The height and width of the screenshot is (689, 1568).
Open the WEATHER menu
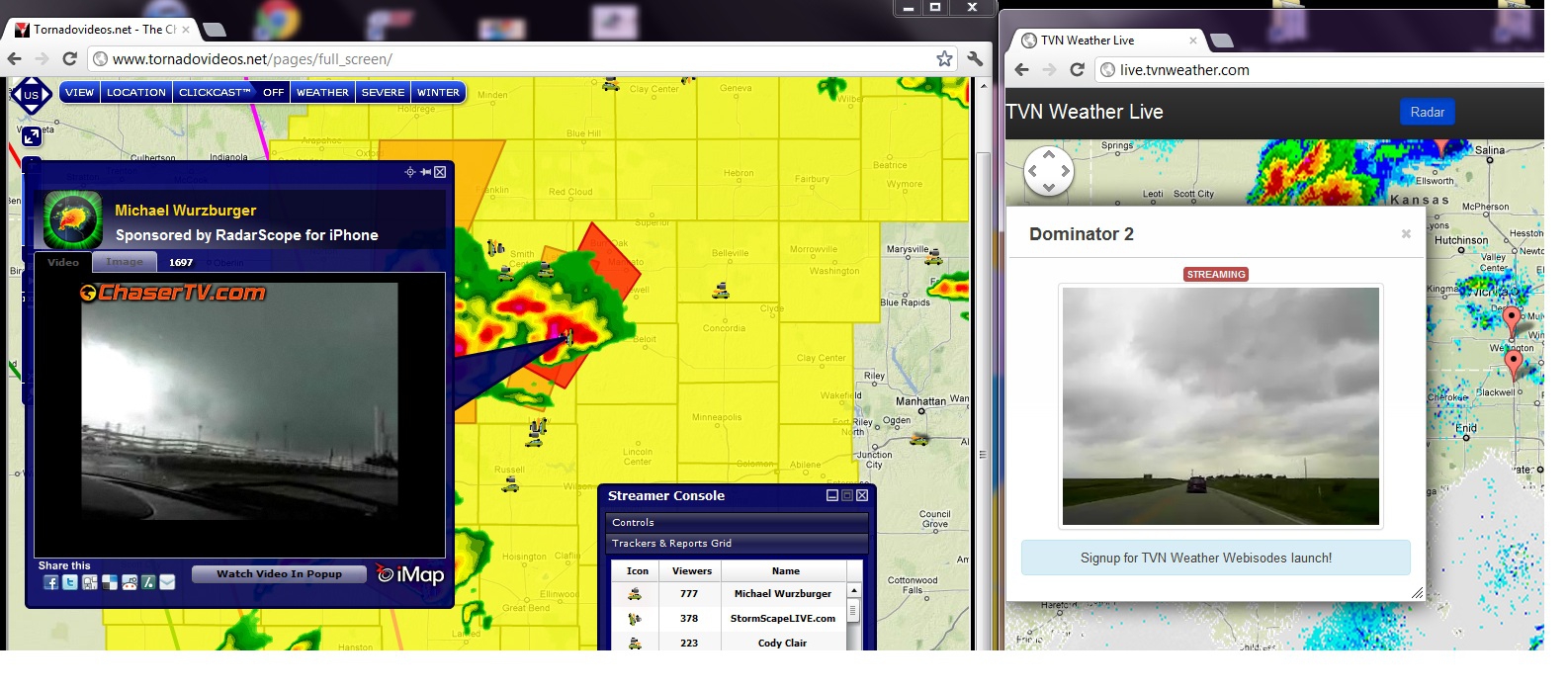pos(322,92)
